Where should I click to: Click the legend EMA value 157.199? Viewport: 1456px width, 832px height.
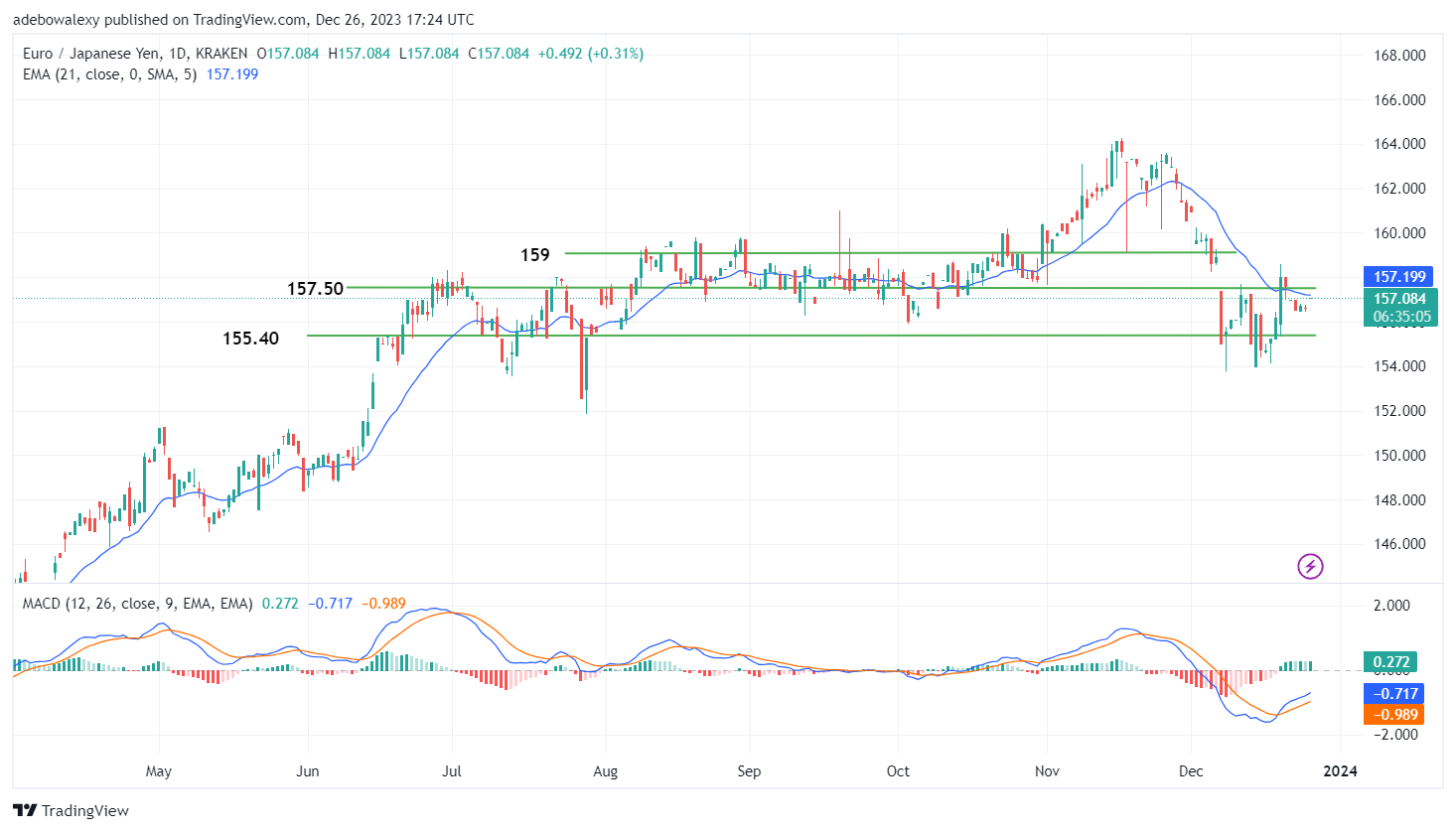click(x=232, y=74)
